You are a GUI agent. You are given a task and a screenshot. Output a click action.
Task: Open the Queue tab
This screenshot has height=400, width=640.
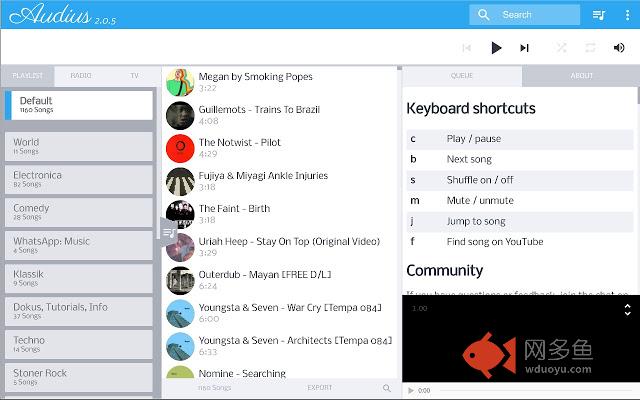click(x=462, y=76)
